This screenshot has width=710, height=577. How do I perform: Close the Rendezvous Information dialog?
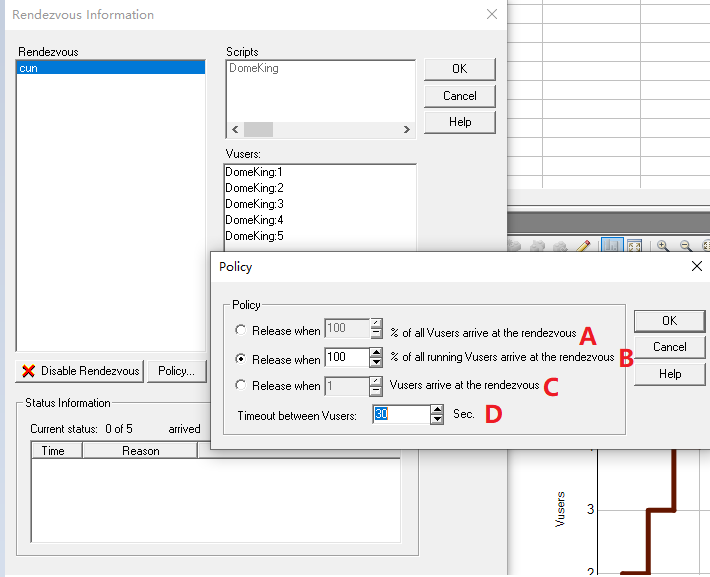[x=492, y=14]
